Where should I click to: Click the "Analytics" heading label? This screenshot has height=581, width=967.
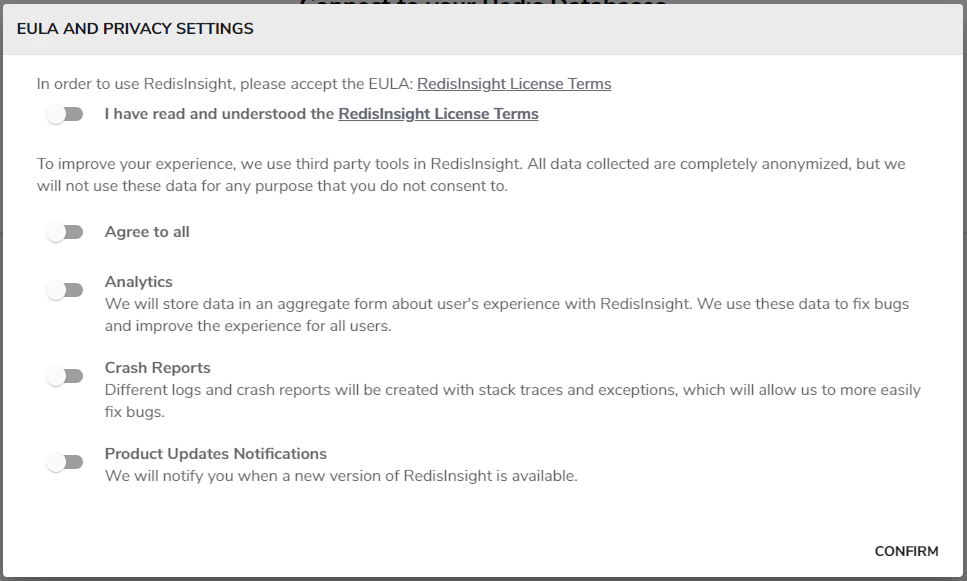[139, 282]
